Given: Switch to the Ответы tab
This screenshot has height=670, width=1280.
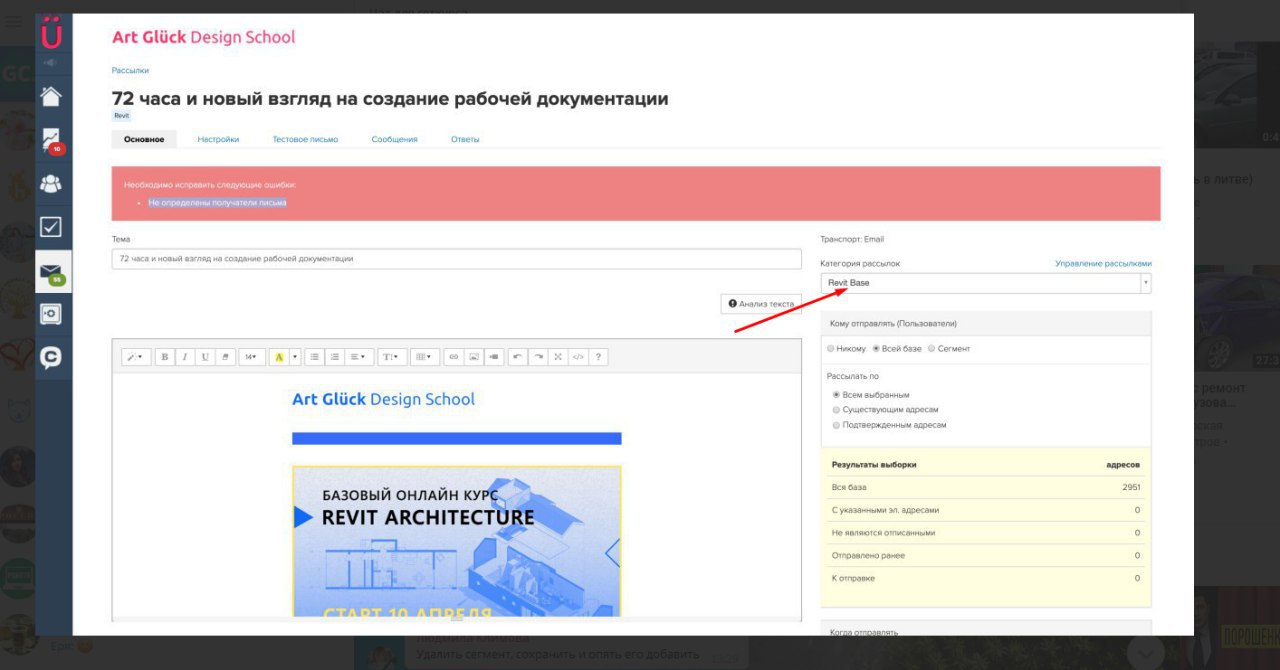Looking at the screenshot, I should coord(465,140).
